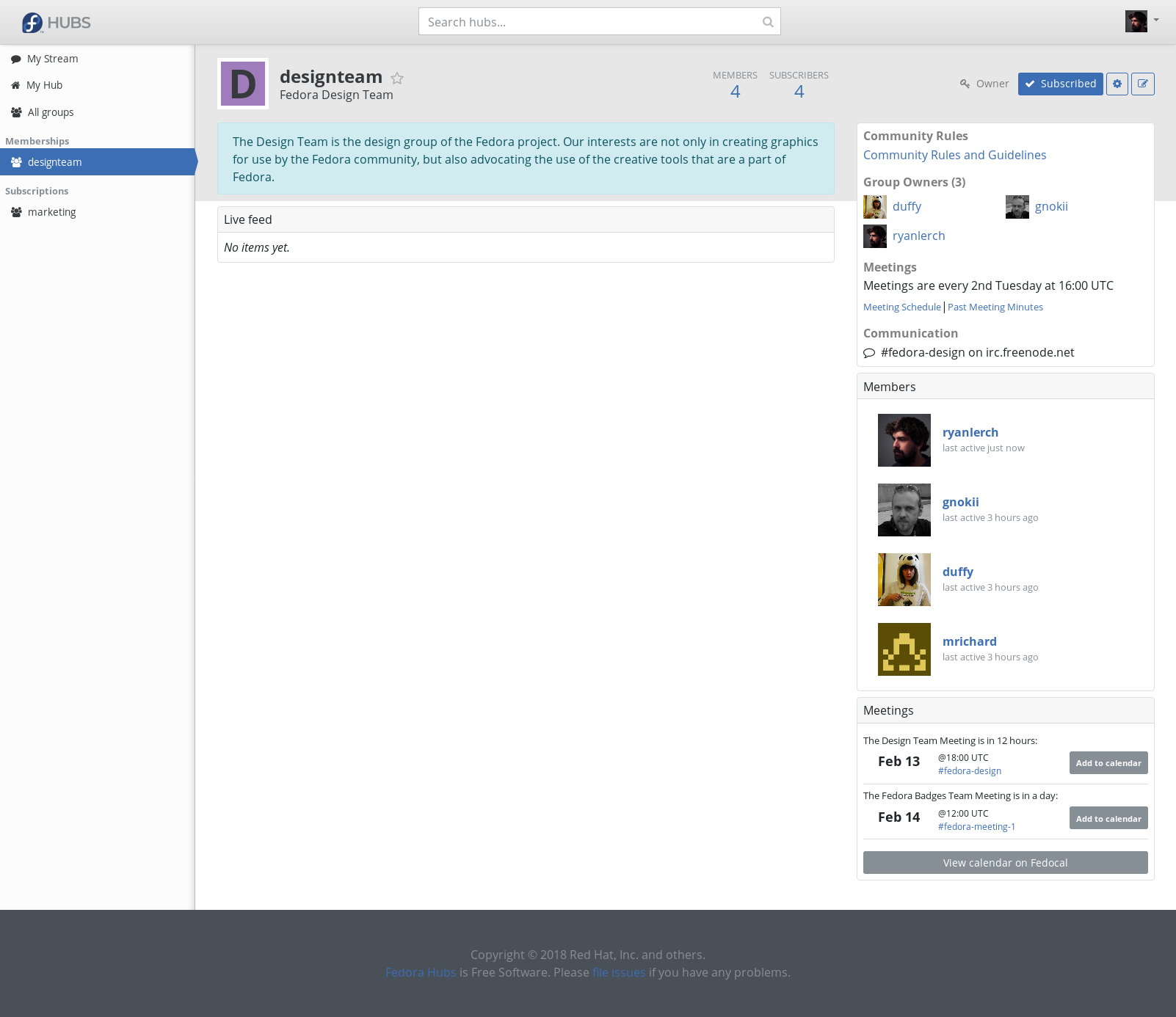Add Feb 14 meeting to calendar
1176x1017 pixels.
1108,818
